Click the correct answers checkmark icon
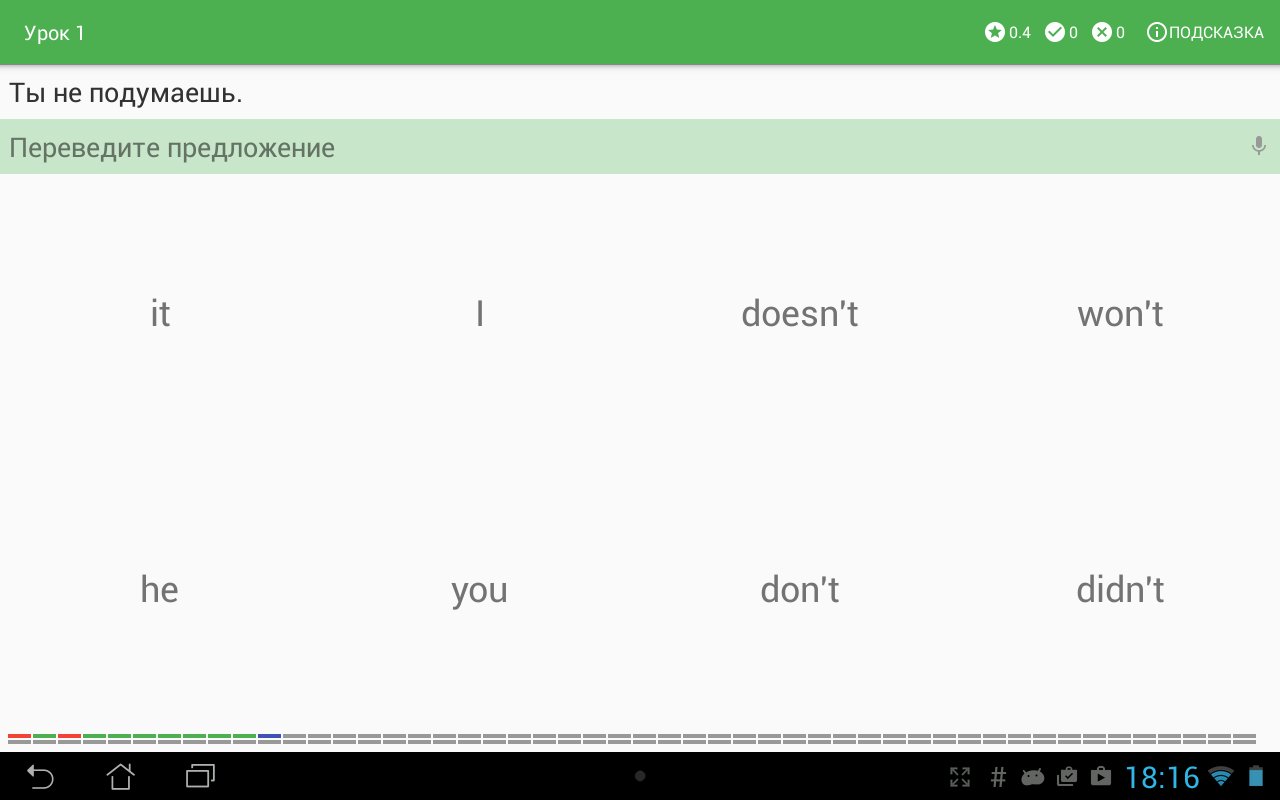Screen dimensions: 1280x800 click(1054, 33)
